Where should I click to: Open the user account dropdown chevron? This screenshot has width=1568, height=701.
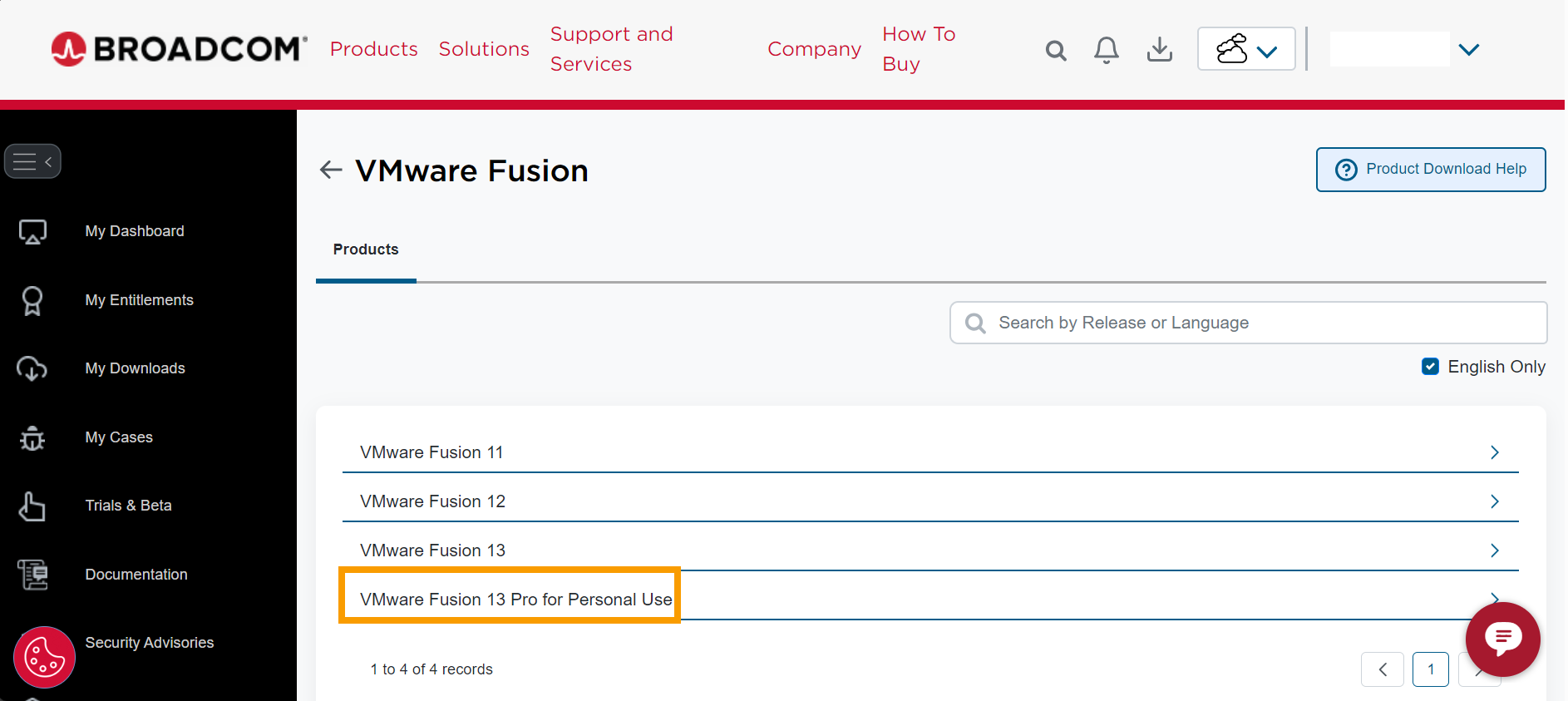point(1469,50)
